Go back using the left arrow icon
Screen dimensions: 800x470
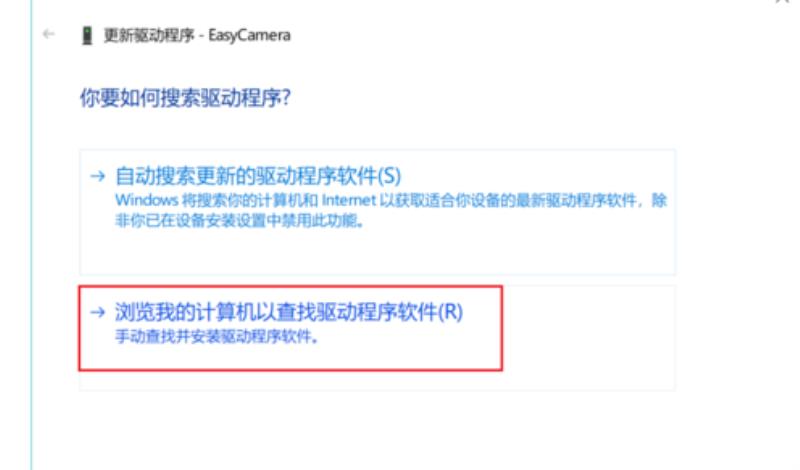coord(49,34)
